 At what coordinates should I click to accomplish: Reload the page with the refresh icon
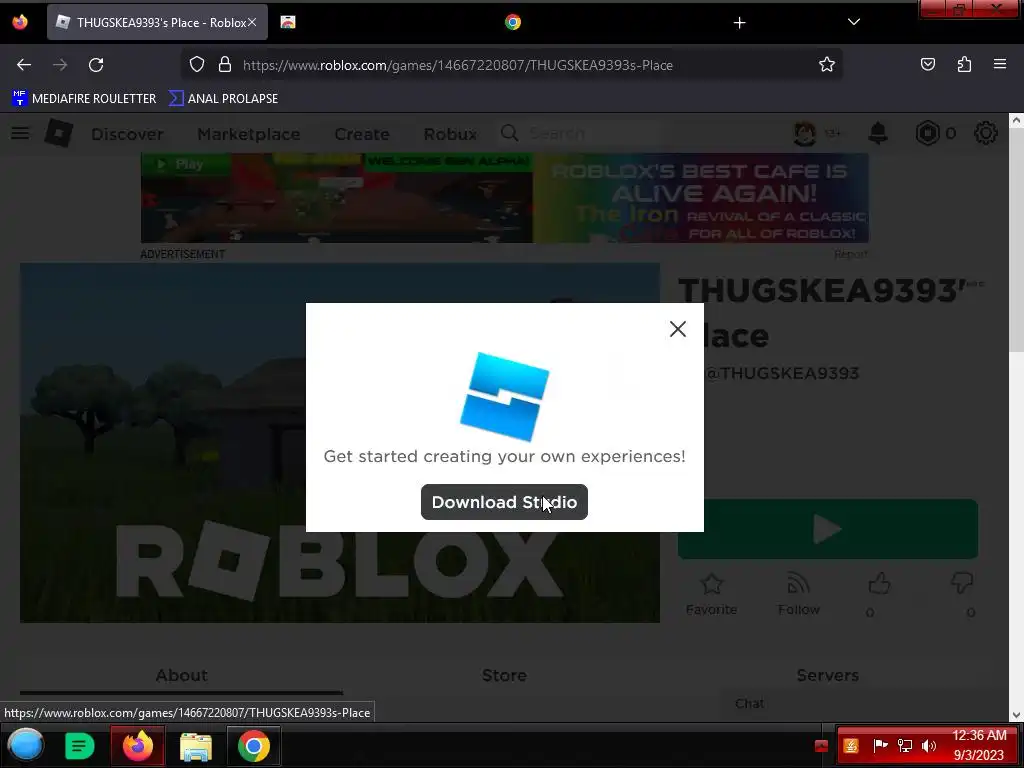(96, 65)
